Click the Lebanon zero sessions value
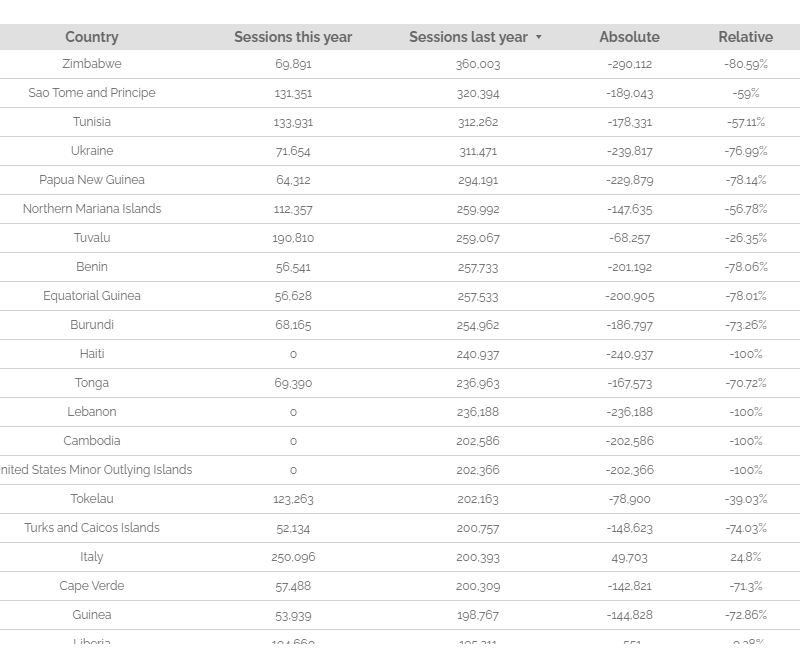Viewport: 800px width, 650px height. point(292,412)
